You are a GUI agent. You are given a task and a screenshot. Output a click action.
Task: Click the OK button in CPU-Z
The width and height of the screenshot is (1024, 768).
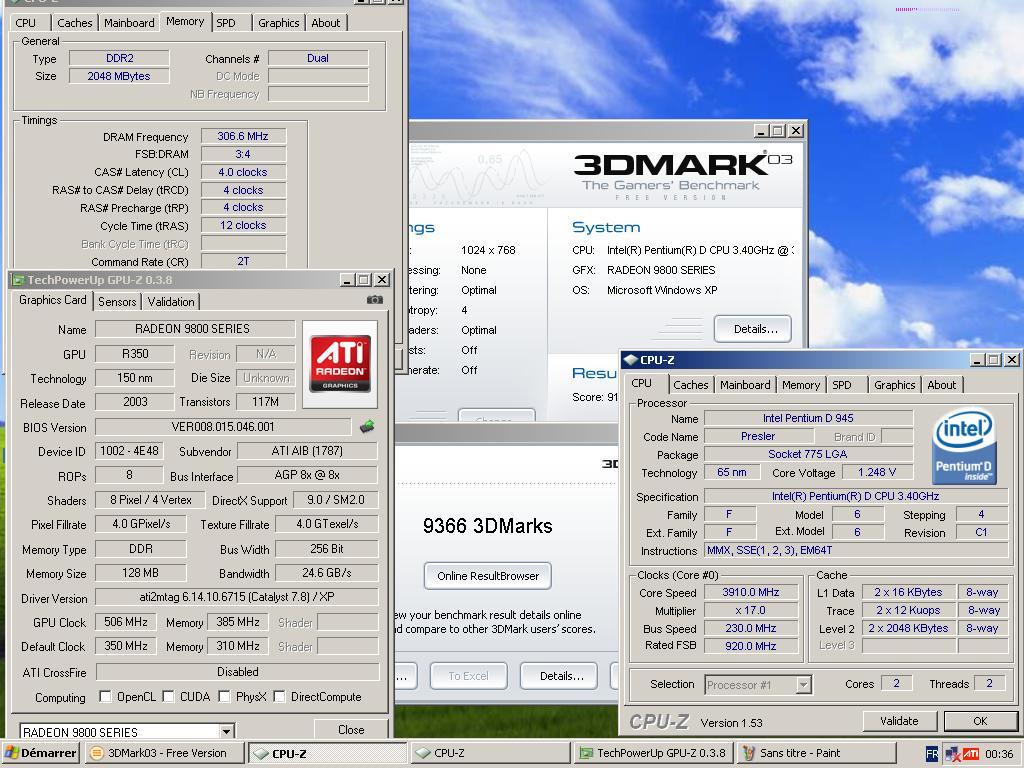tap(980, 721)
